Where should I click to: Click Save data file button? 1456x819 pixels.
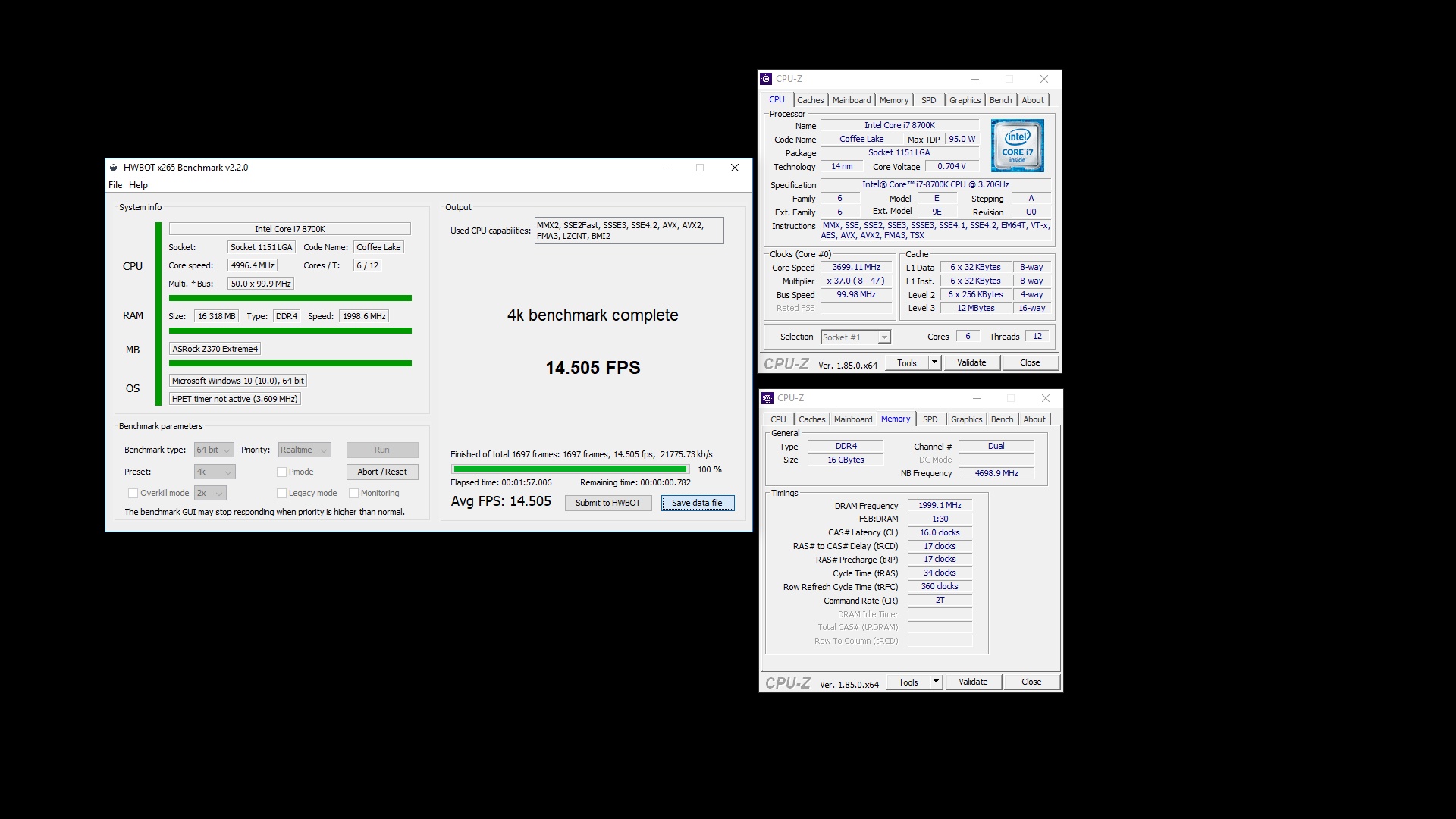click(x=697, y=503)
